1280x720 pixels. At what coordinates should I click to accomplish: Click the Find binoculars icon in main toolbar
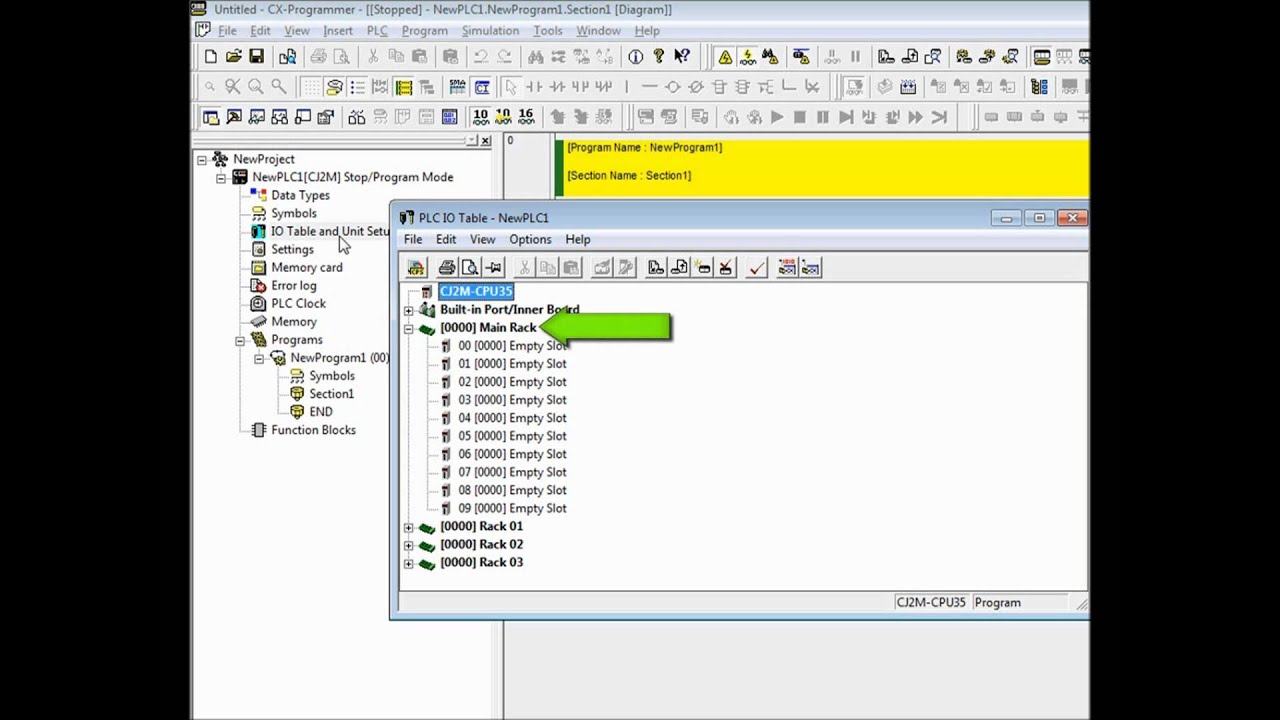[535, 57]
